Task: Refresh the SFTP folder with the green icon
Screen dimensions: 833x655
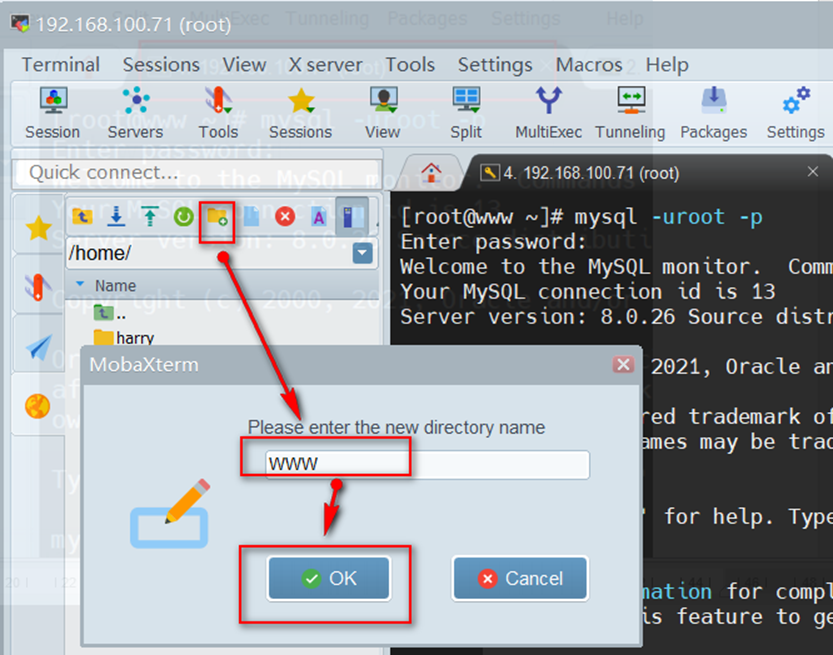Action: (184, 217)
